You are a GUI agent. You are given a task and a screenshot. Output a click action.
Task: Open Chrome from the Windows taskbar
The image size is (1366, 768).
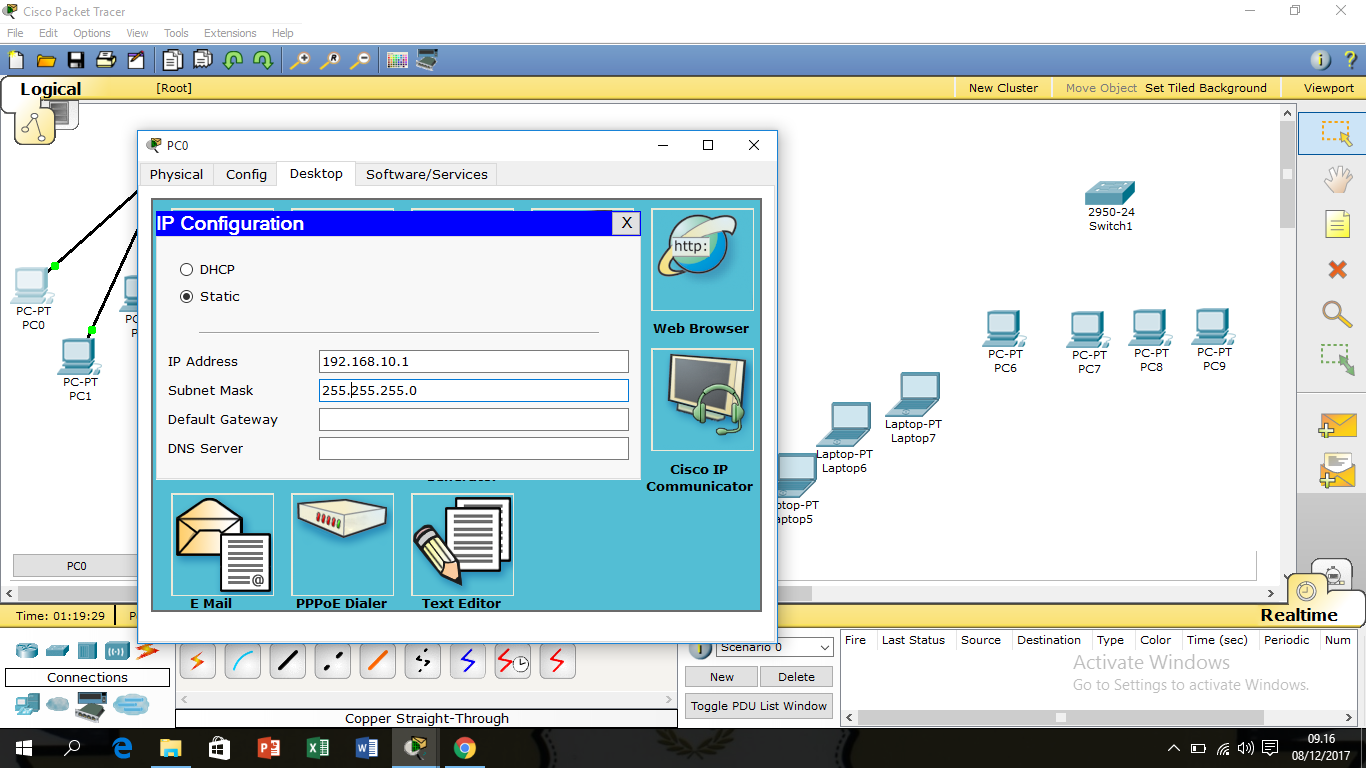tap(464, 748)
